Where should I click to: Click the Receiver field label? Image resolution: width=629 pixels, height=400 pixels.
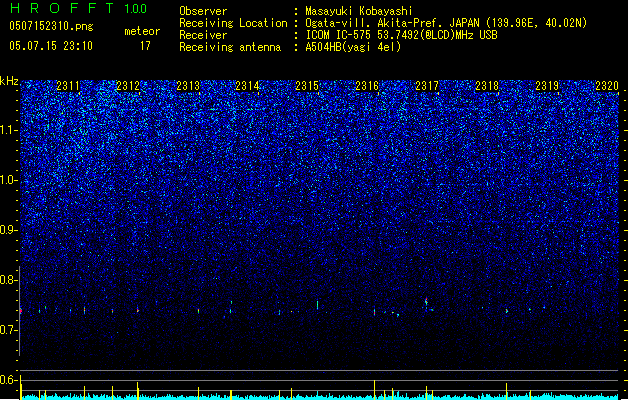[203, 35]
